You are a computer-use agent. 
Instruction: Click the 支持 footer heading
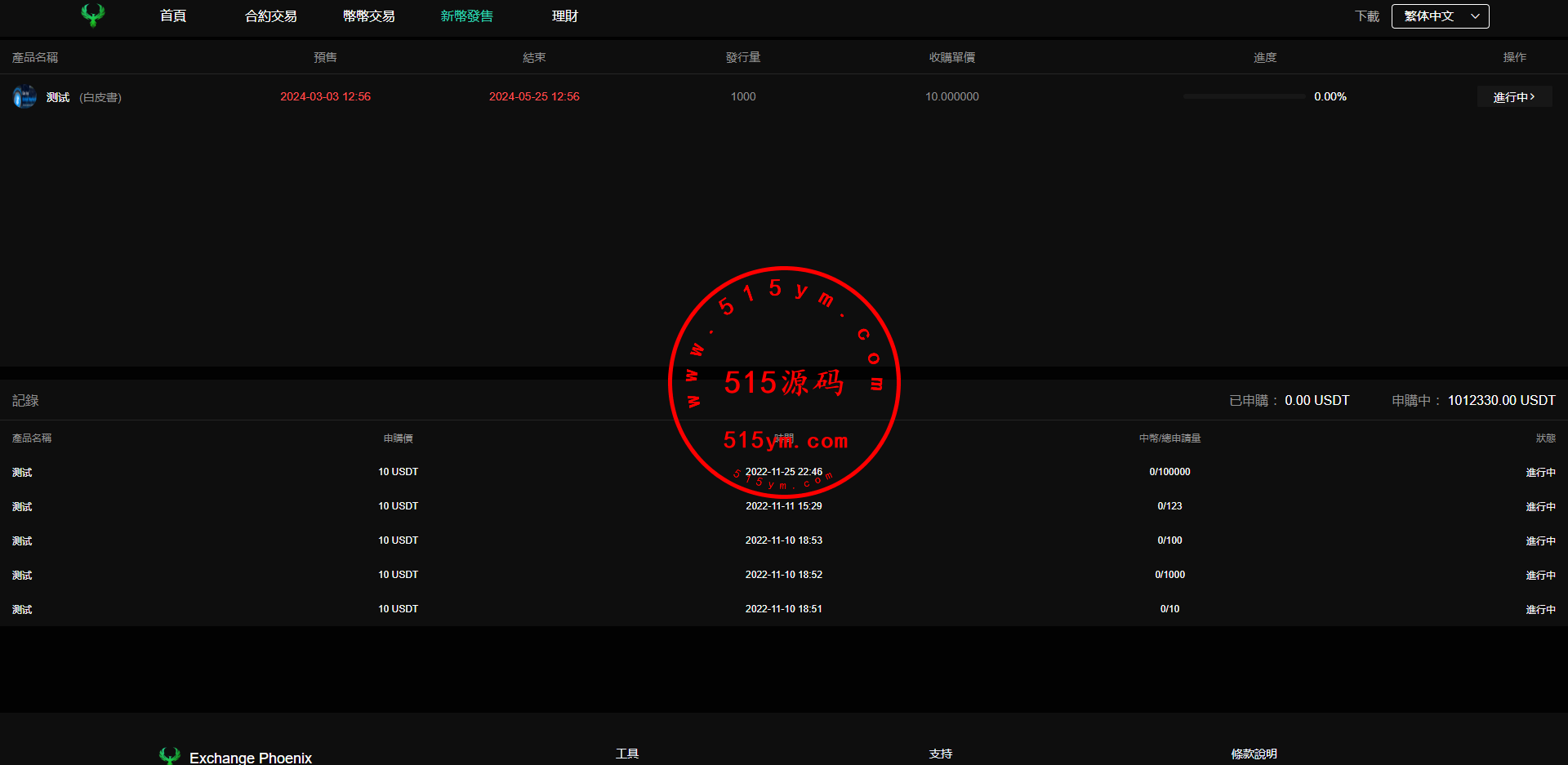pyautogui.click(x=940, y=754)
